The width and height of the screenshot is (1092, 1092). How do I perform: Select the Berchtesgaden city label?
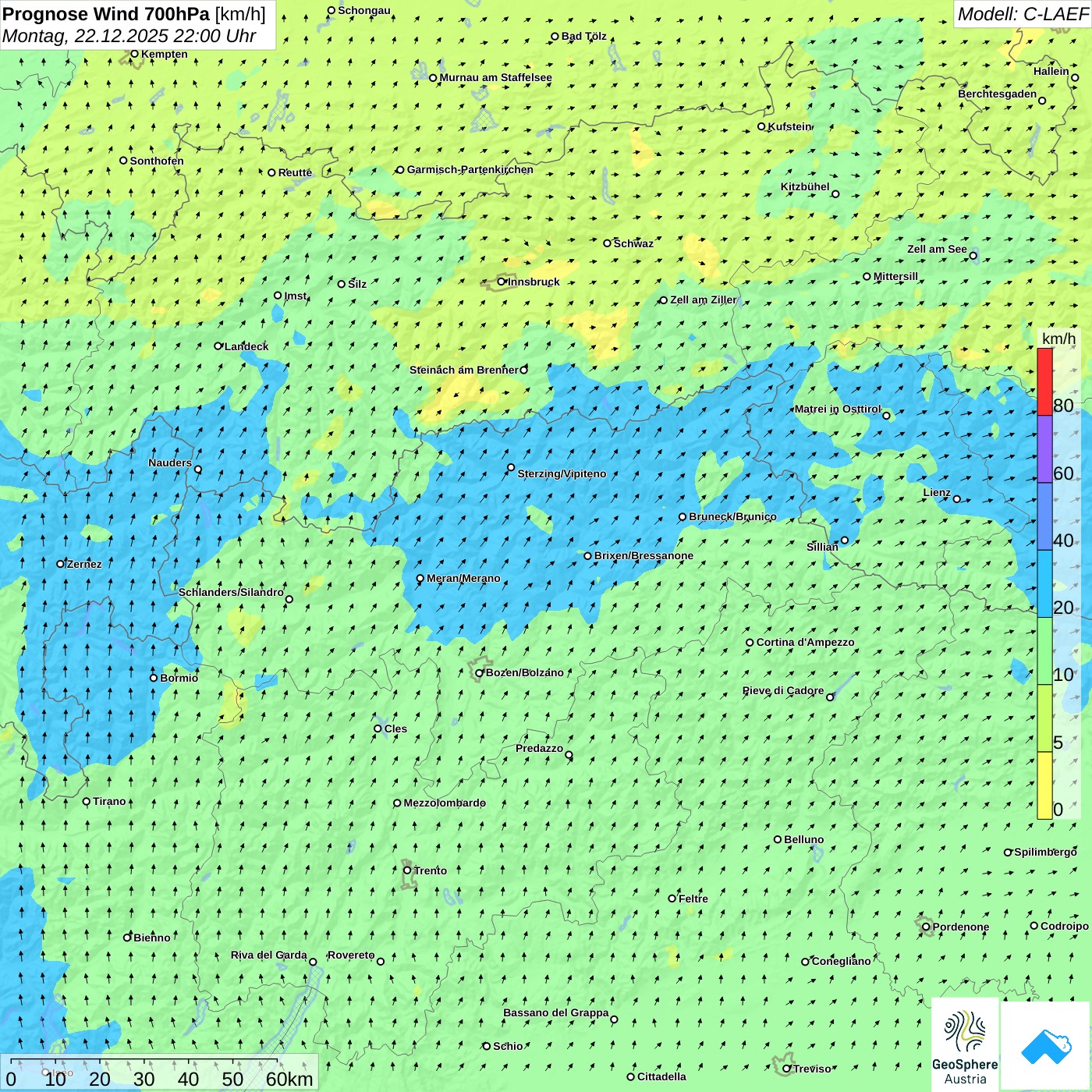[x=997, y=94]
